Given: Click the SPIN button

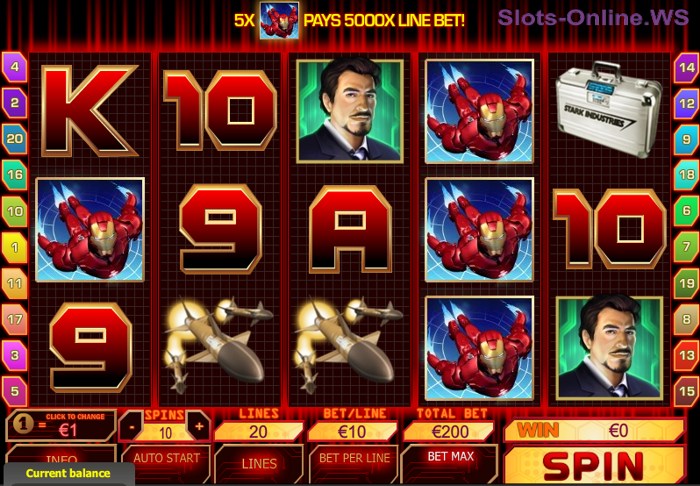Looking at the screenshot, I should tap(594, 466).
